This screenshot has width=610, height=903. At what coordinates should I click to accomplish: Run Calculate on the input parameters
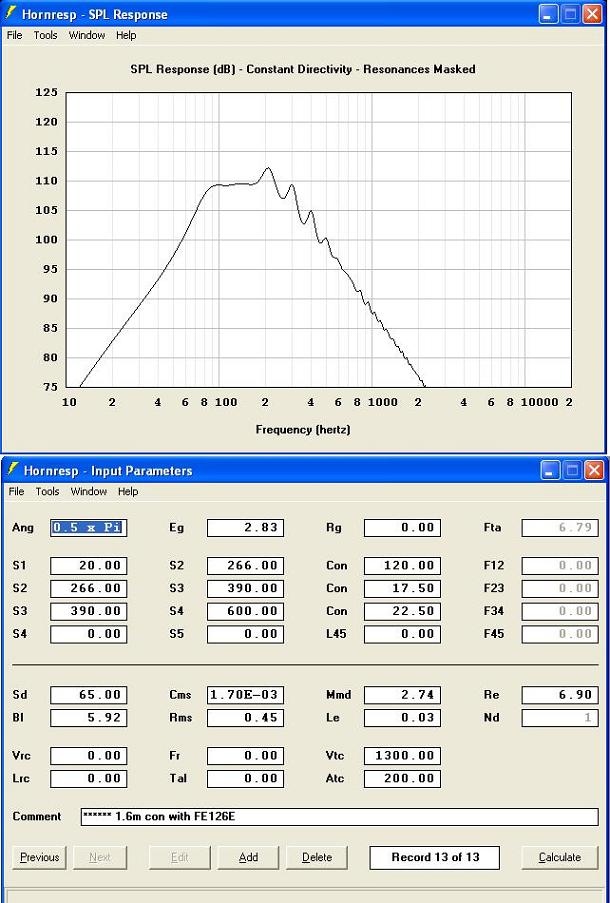click(560, 857)
